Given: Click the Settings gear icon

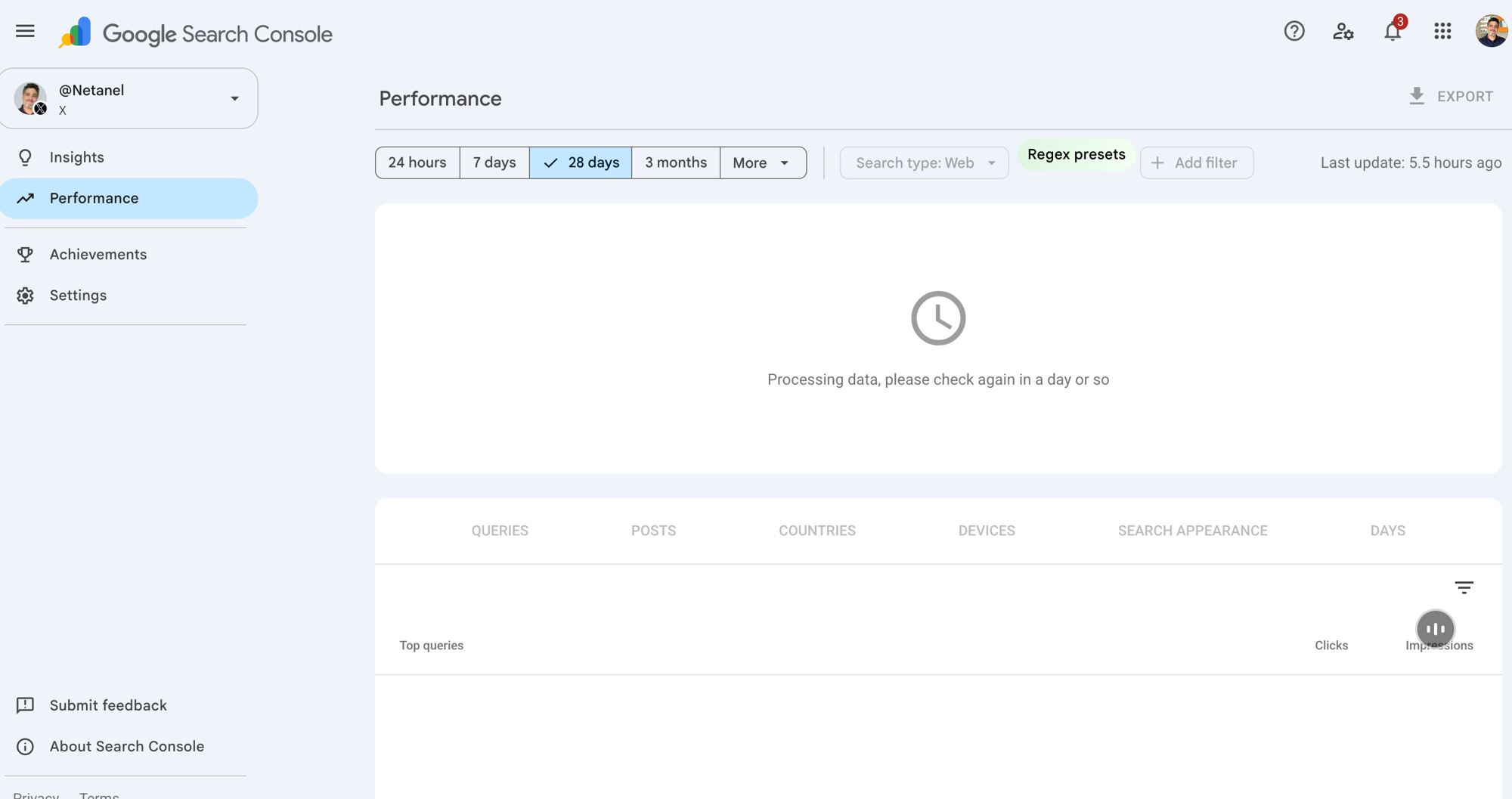Looking at the screenshot, I should (x=25, y=296).
